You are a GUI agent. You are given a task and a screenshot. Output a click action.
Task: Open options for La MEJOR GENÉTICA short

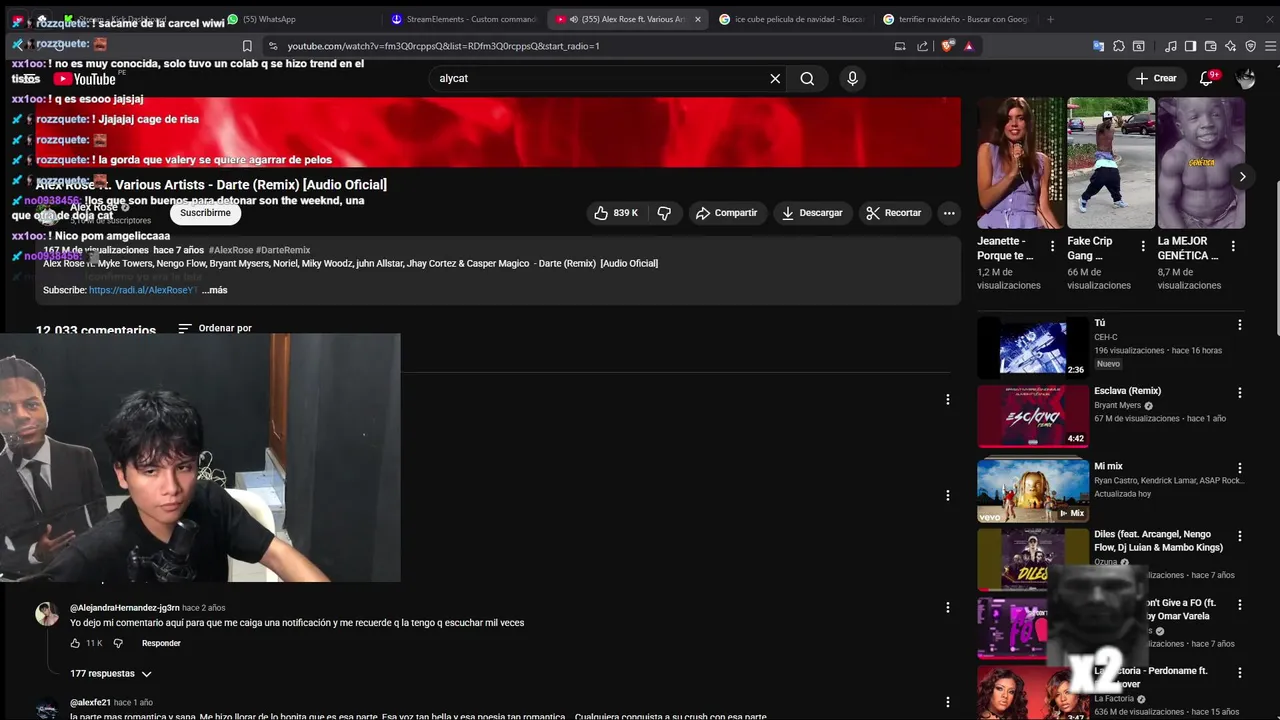[x=1232, y=246]
